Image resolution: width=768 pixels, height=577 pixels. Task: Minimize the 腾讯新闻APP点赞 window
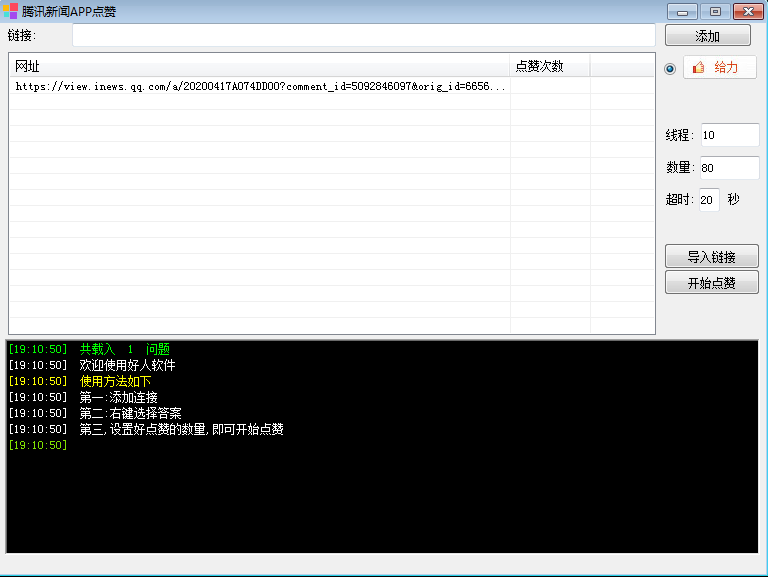(x=682, y=11)
